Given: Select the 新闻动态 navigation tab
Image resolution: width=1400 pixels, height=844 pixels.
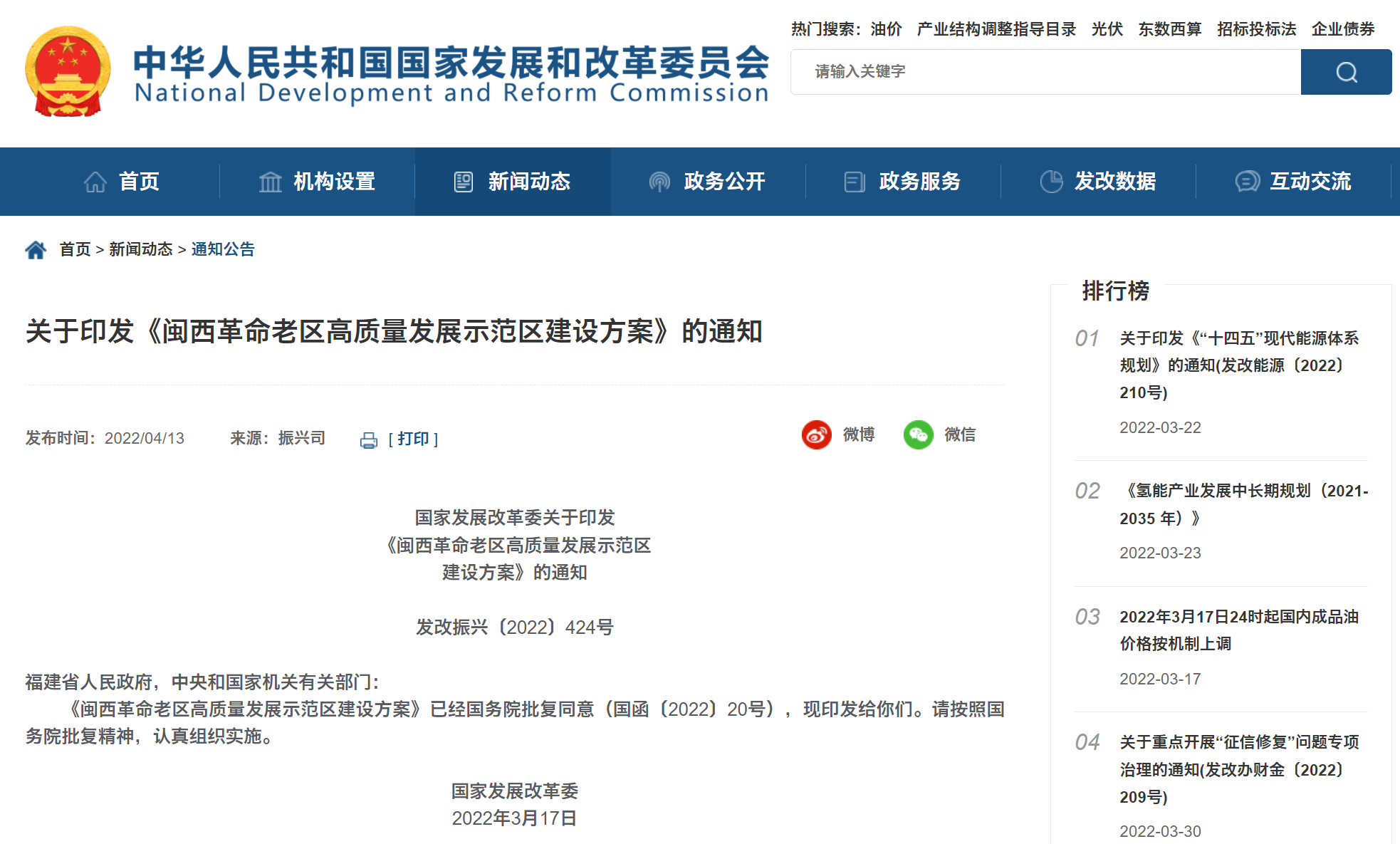Looking at the screenshot, I should [513, 182].
